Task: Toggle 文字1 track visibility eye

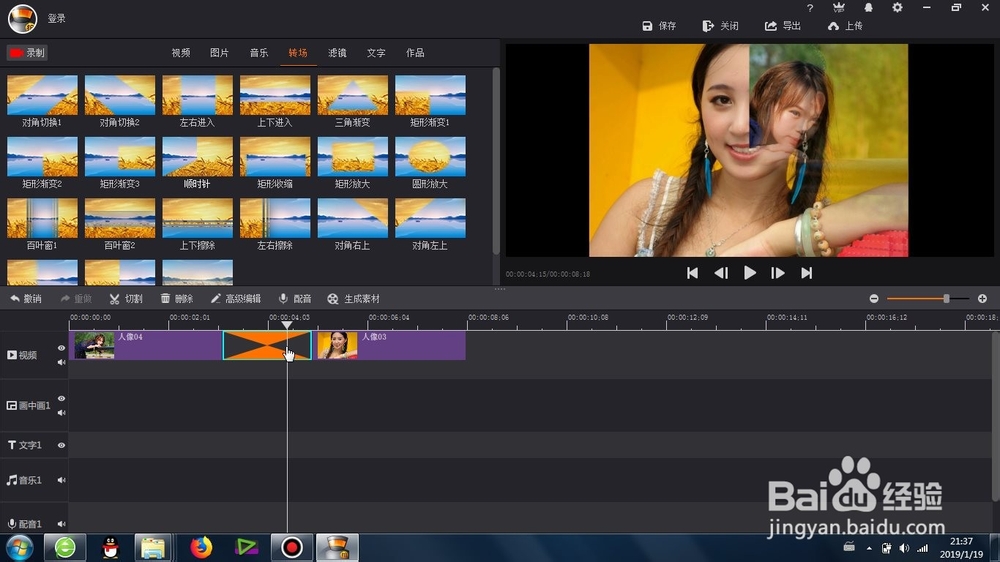Action: pyautogui.click(x=61, y=445)
